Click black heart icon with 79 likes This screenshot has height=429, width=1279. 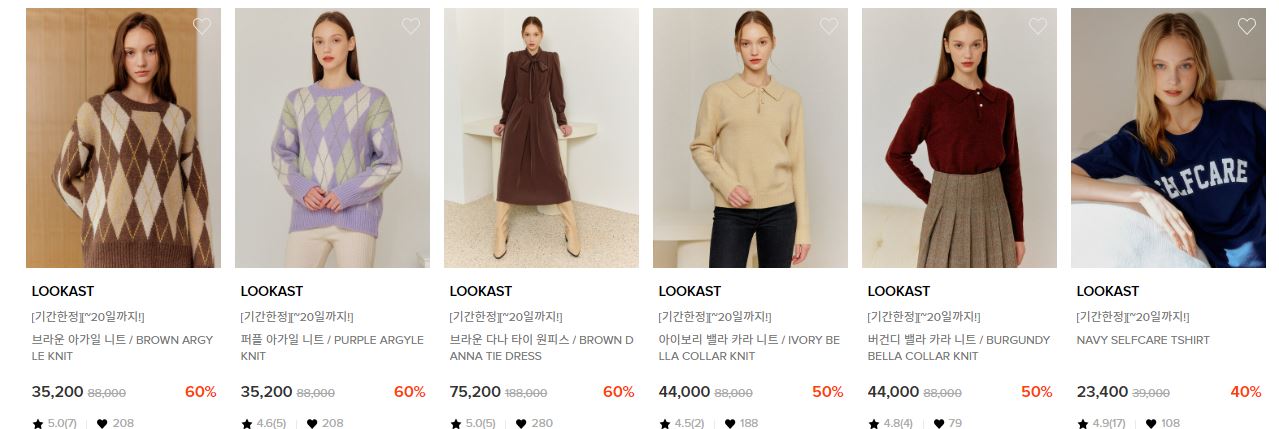coord(939,424)
